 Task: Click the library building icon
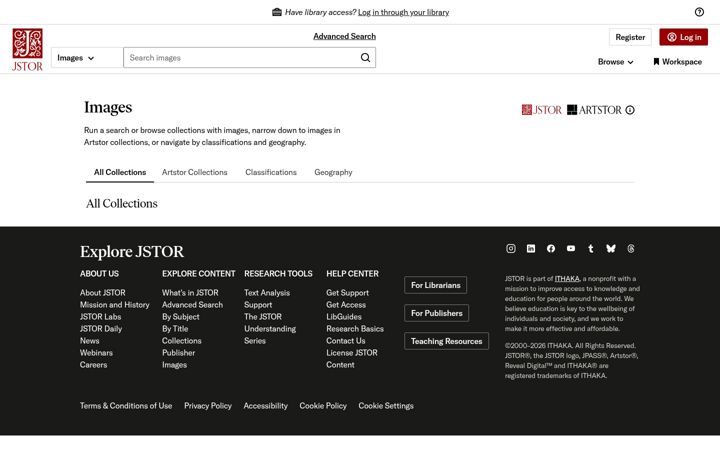click(x=277, y=12)
